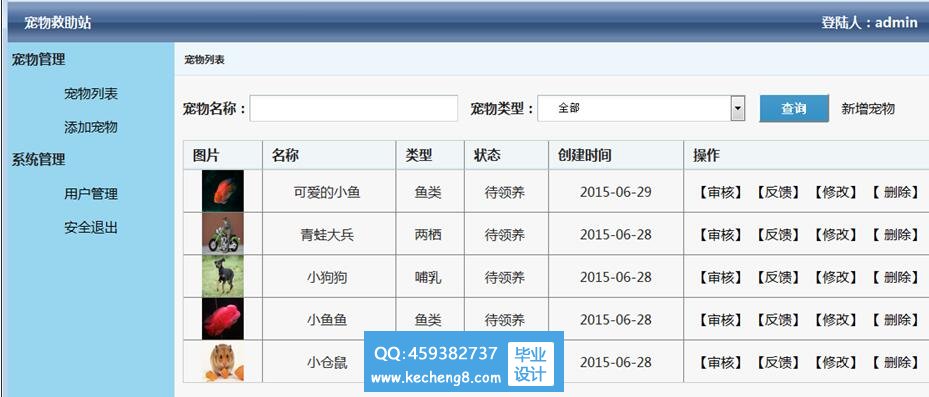This screenshot has height=397, width=929.
Task: Click 【修改】 for 小仓鼠
Action: 836,363
